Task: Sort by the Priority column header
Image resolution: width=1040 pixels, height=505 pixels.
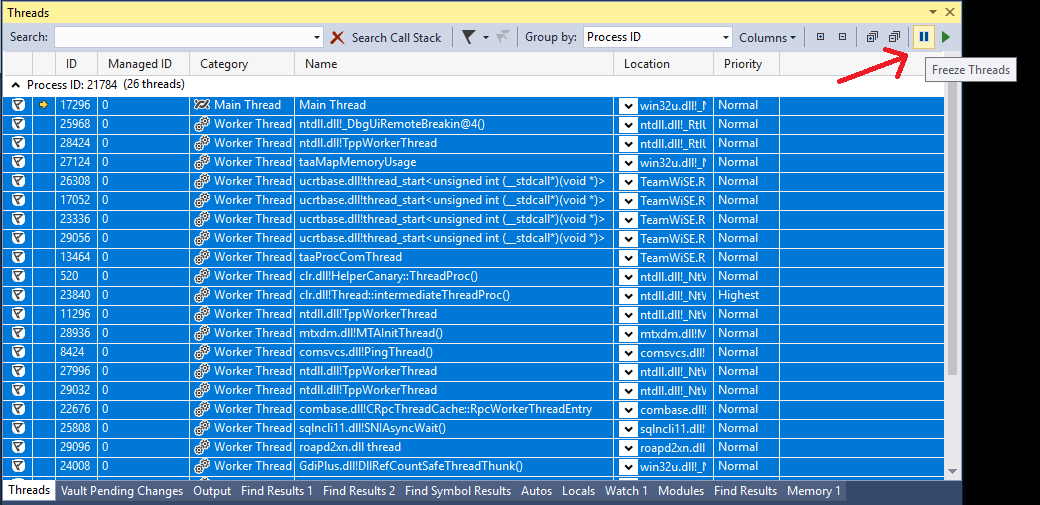Action: pyautogui.click(x=742, y=64)
